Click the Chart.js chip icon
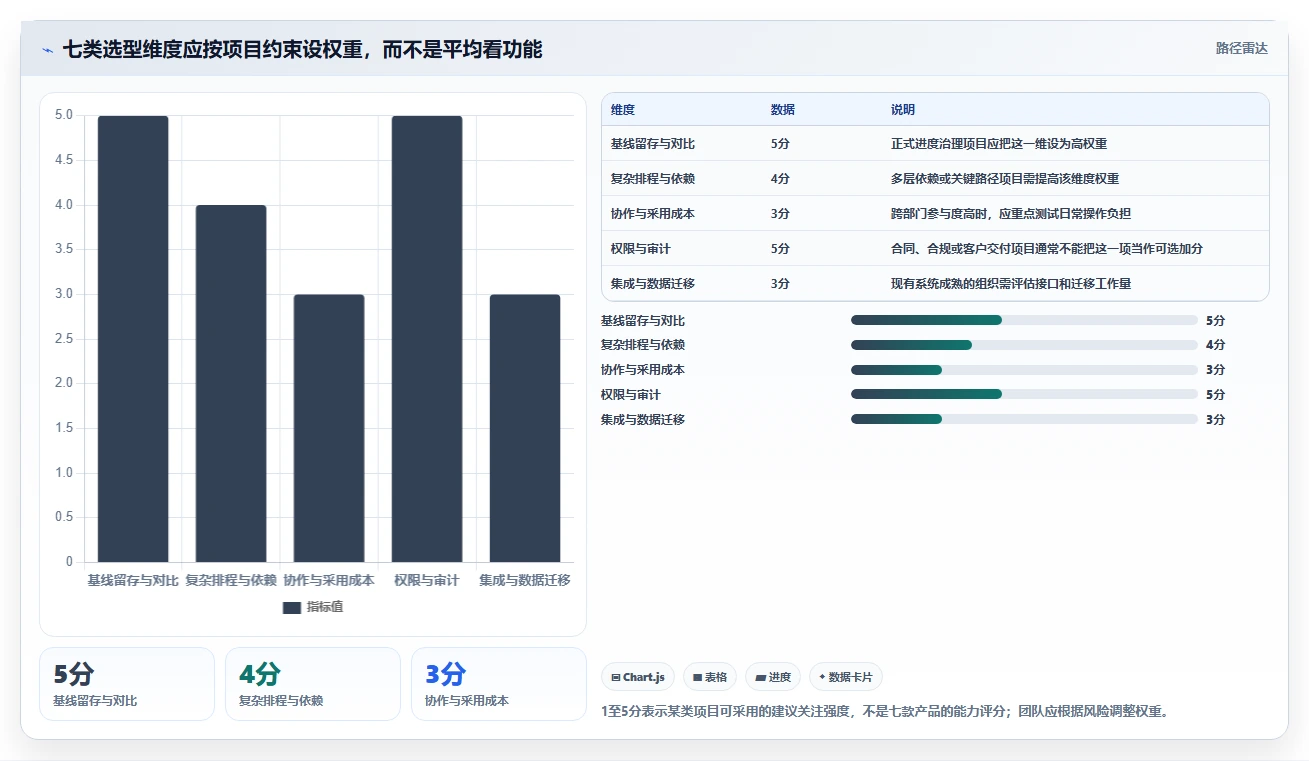This screenshot has height=761, width=1309. click(x=615, y=677)
